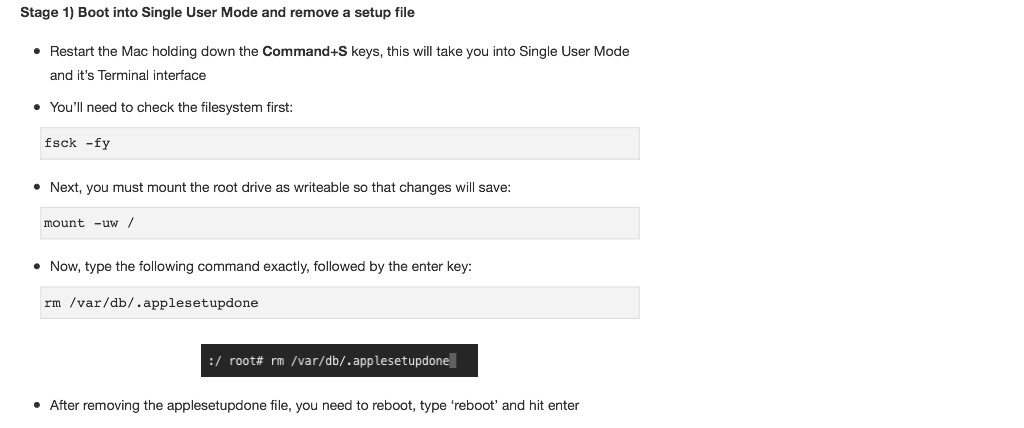The image size is (1024, 428).
Task: Click the terminal cursor block in image
Action: click(x=453, y=360)
